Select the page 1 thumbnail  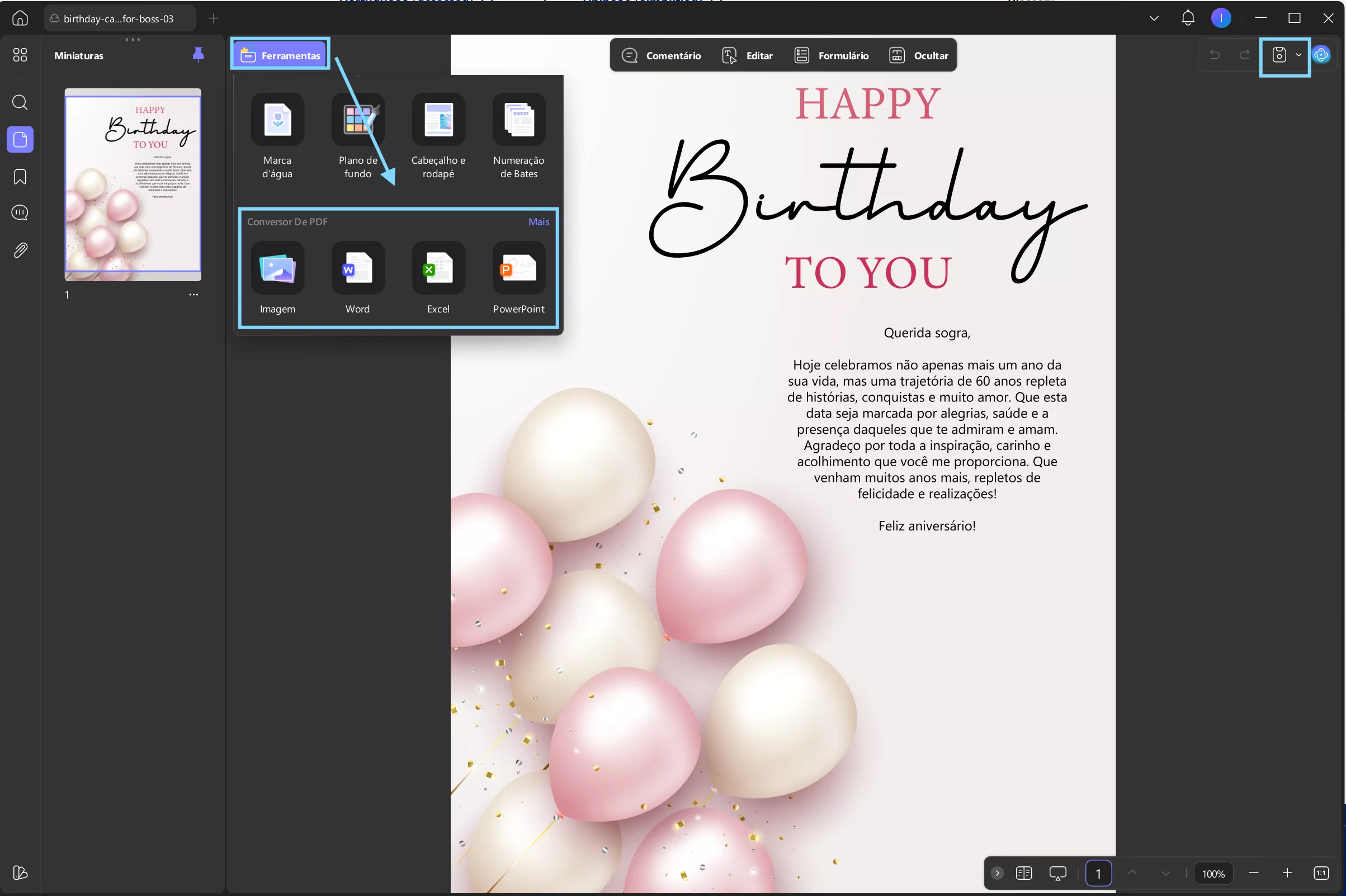pos(133,184)
